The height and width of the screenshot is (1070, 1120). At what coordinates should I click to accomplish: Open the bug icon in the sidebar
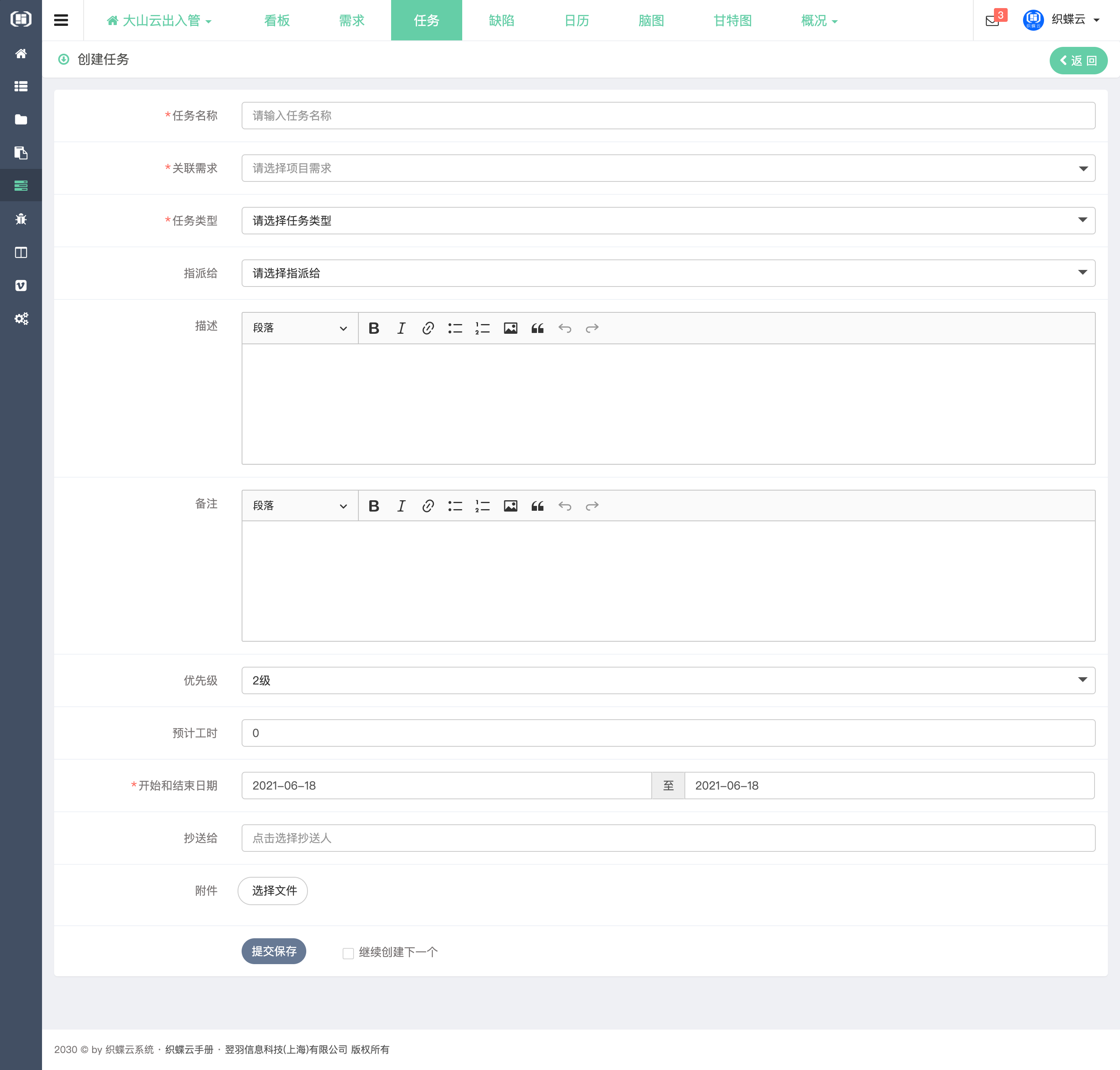[21, 219]
